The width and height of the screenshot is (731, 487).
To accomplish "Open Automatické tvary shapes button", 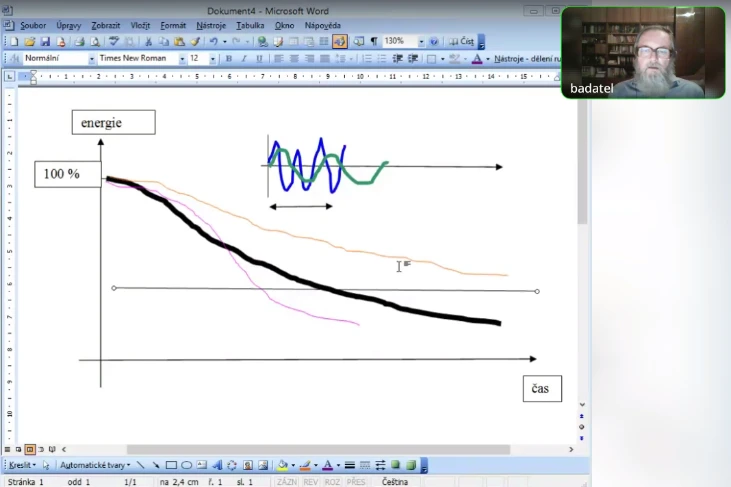I will click(x=94, y=465).
